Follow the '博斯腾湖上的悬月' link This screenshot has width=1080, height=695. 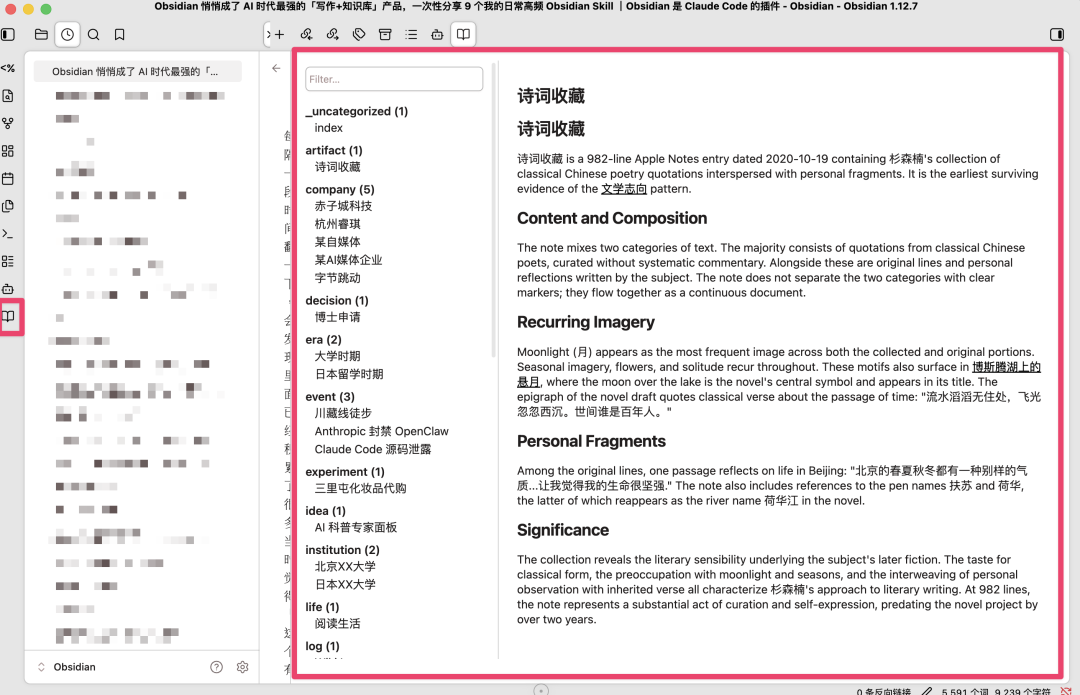click(1006, 367)
